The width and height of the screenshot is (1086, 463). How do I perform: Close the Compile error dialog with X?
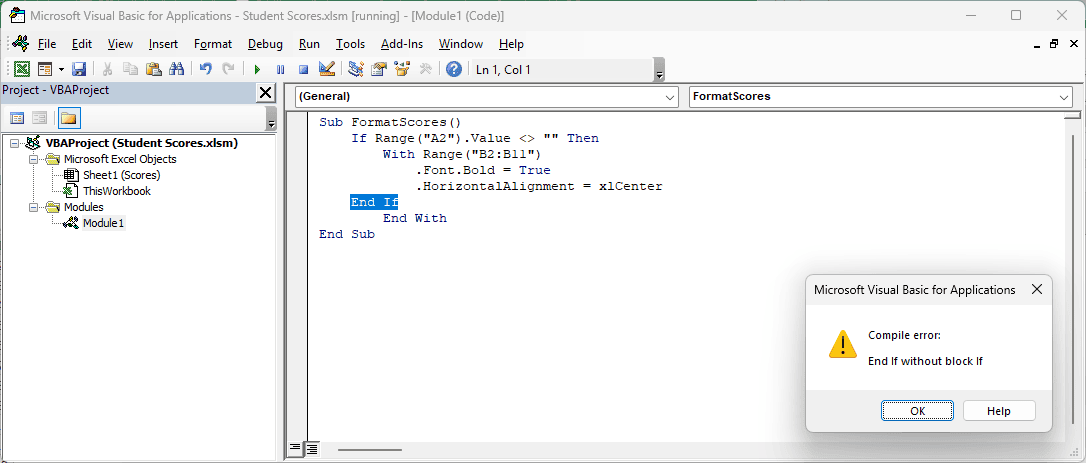point(1036,290)
